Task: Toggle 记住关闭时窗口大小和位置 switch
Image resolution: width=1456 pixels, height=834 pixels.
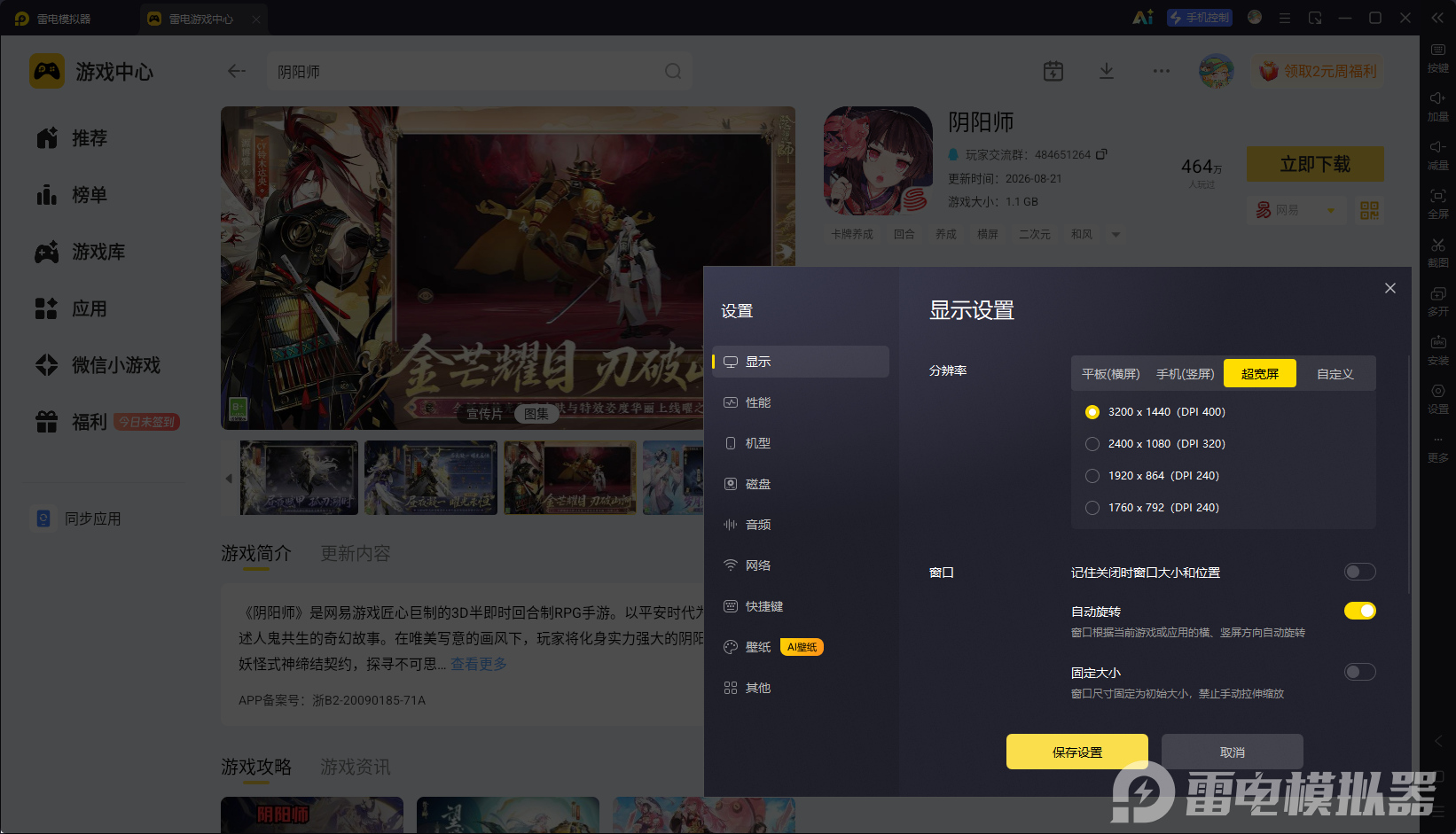Action: 1359,572
